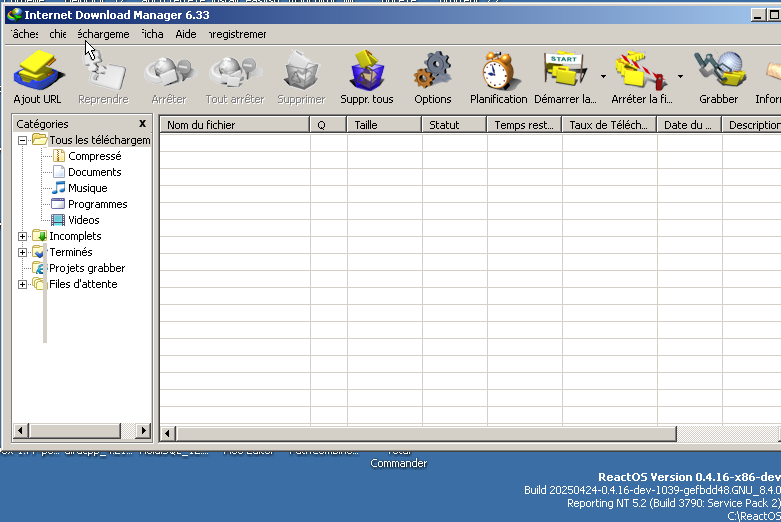Viewport: 781px width, 522px height.
Task: Collapse the Tous les téléchargements tree node
Action: [x=22, y=140]
